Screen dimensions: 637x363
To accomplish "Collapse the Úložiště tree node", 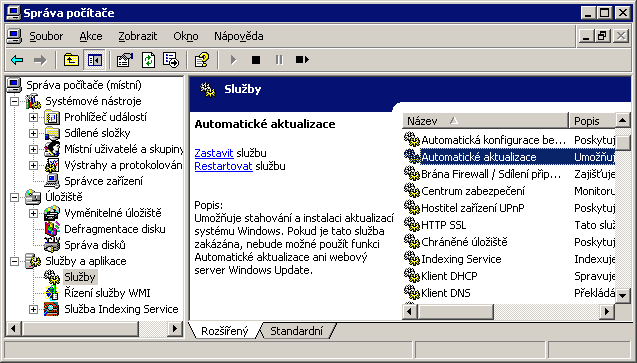I will tap(15, 197).
